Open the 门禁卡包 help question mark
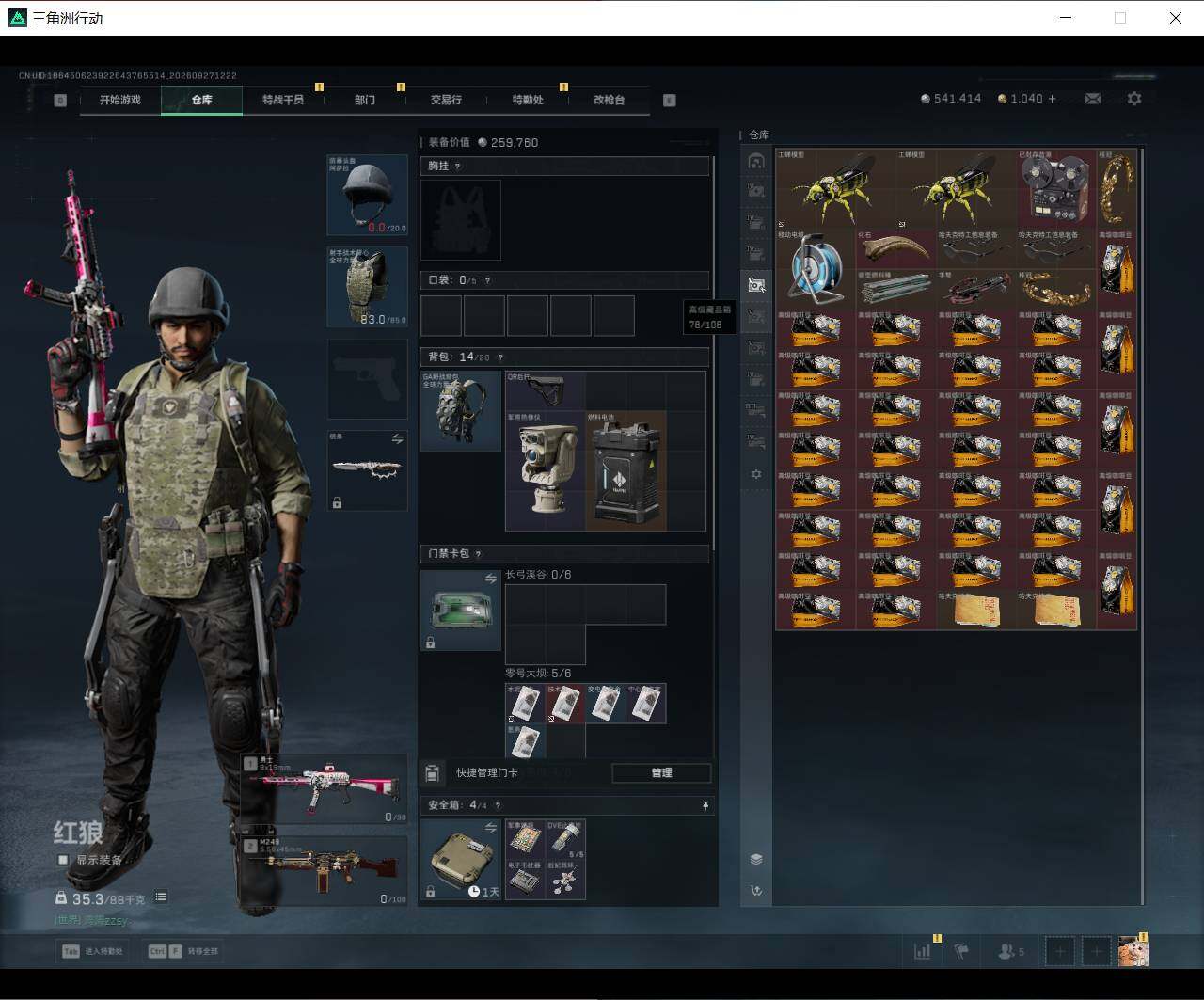 pyautogui.click(x=479, y=554)
